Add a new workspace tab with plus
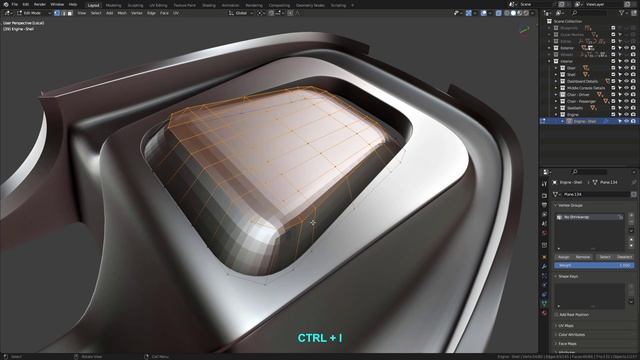This screenshot has height=360, width=640. [x=353, y=5]
